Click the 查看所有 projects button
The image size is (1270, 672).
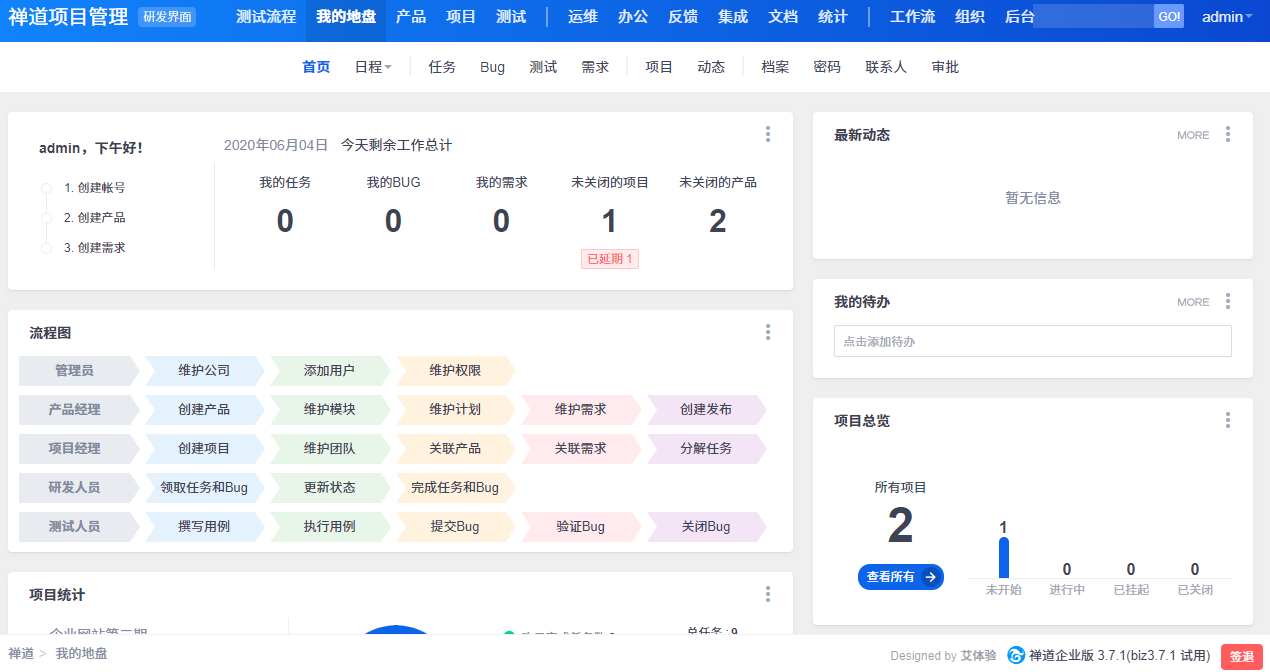[x=900, y=577]
